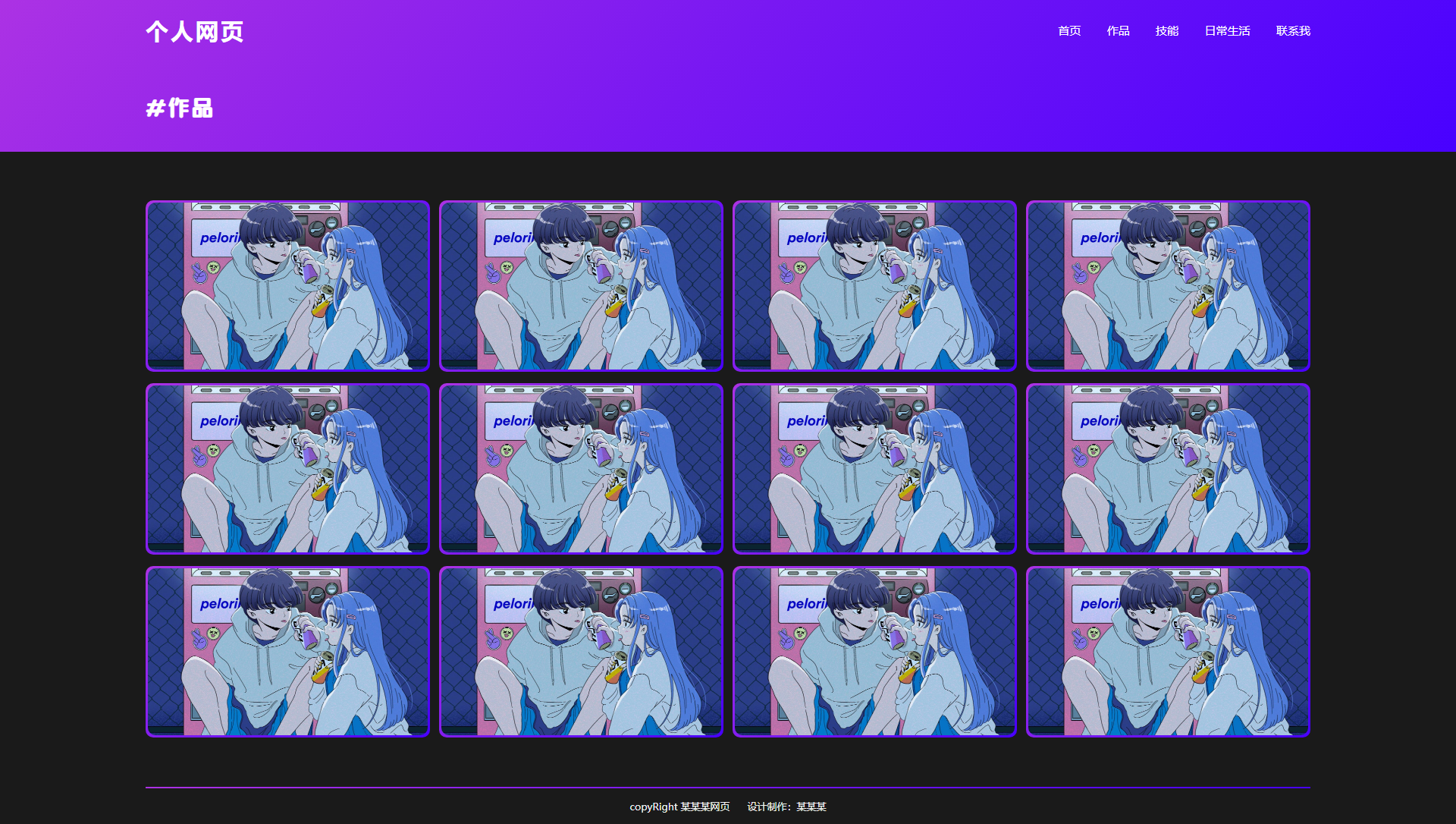Viewport: 1456px width, 824px height.
Task: Open the 日常生活 navigation item
Action: (x=1227, y=31)
